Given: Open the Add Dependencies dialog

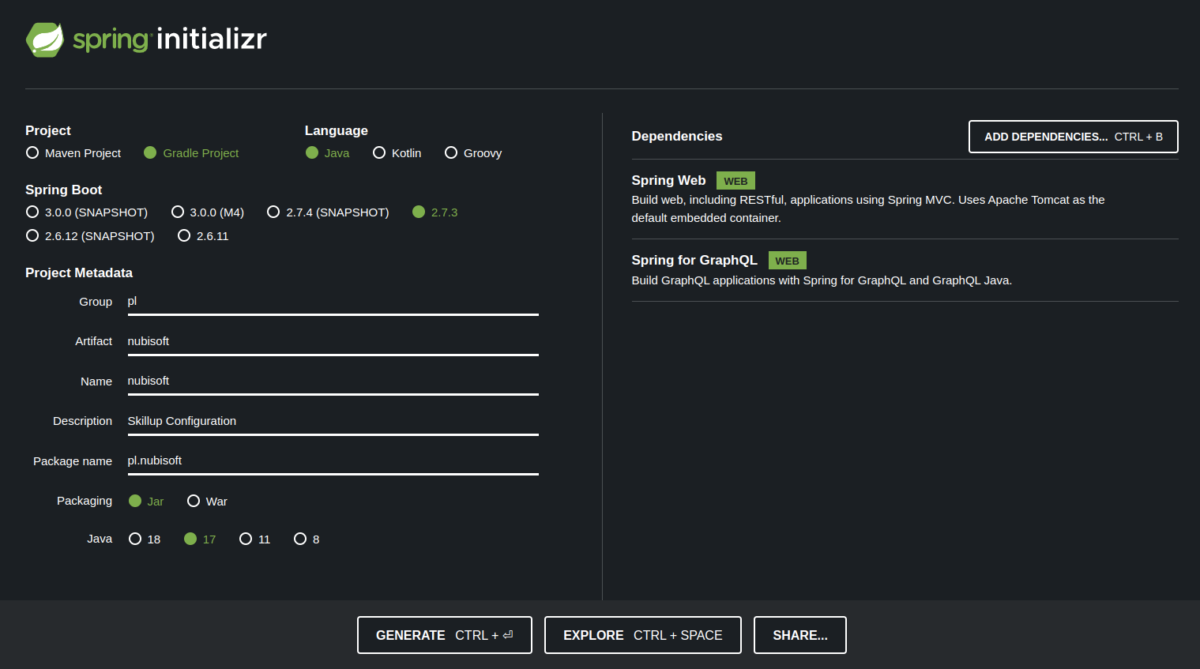Looking at the screenshot, I should point(1073,136).
